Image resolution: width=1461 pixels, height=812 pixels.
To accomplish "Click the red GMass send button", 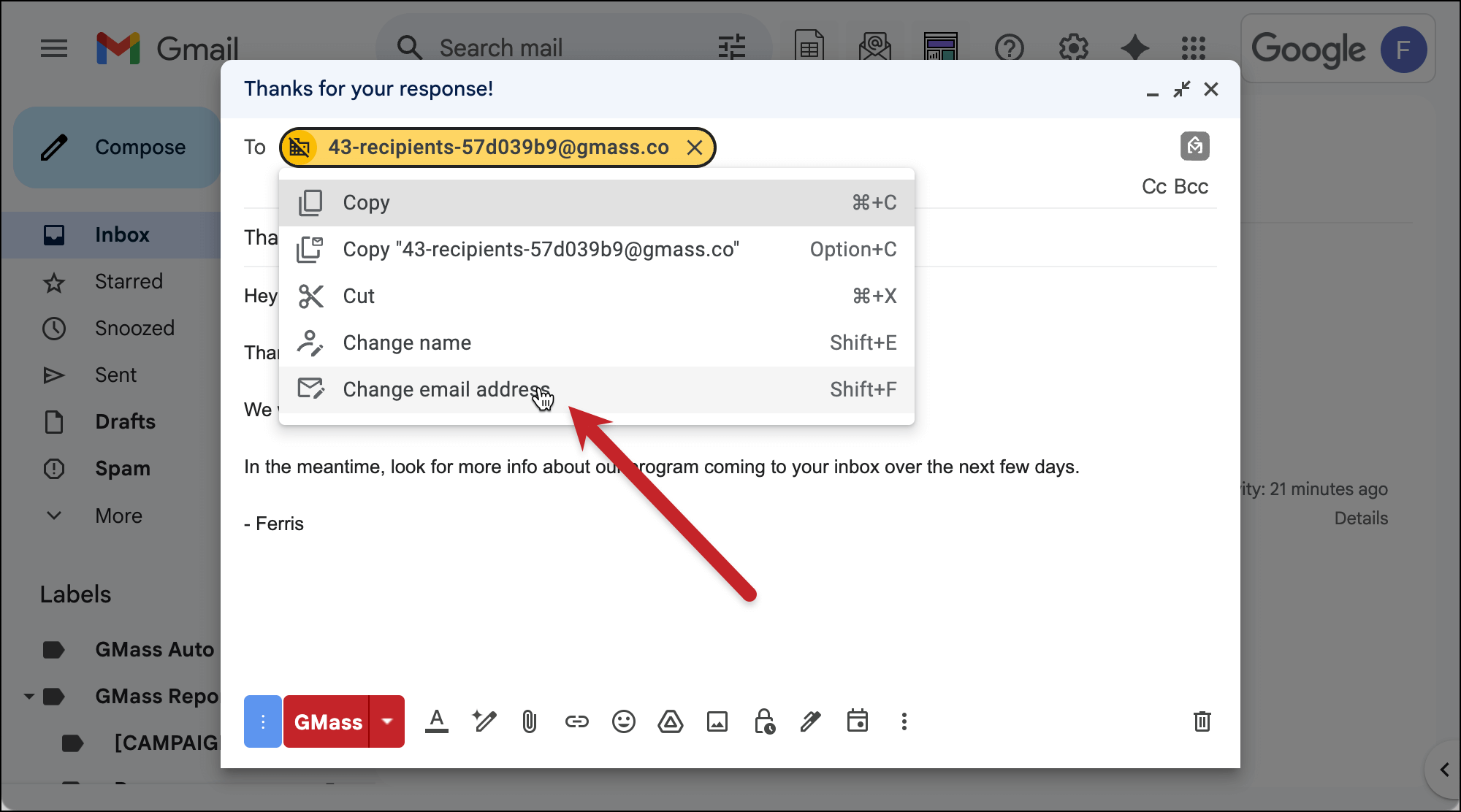I will (327, 722).
